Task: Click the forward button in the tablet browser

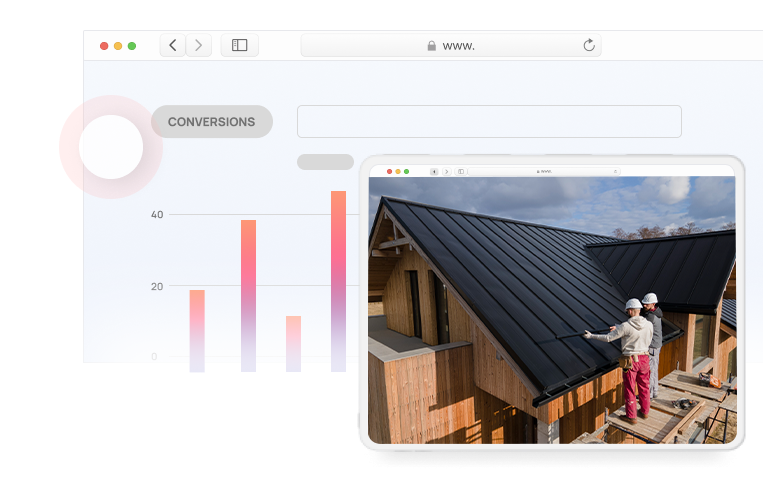Action: [446, 171]
